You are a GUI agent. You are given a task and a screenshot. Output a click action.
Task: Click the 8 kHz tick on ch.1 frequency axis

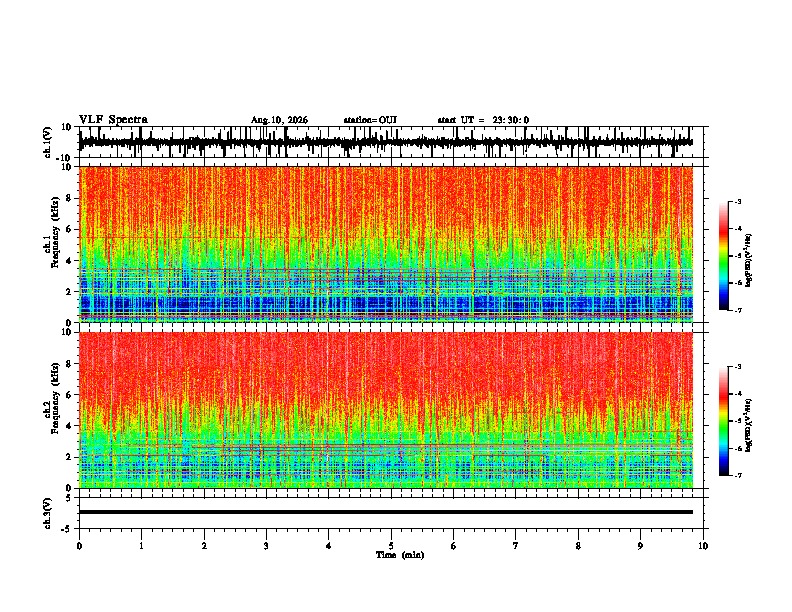pos(69,198)
